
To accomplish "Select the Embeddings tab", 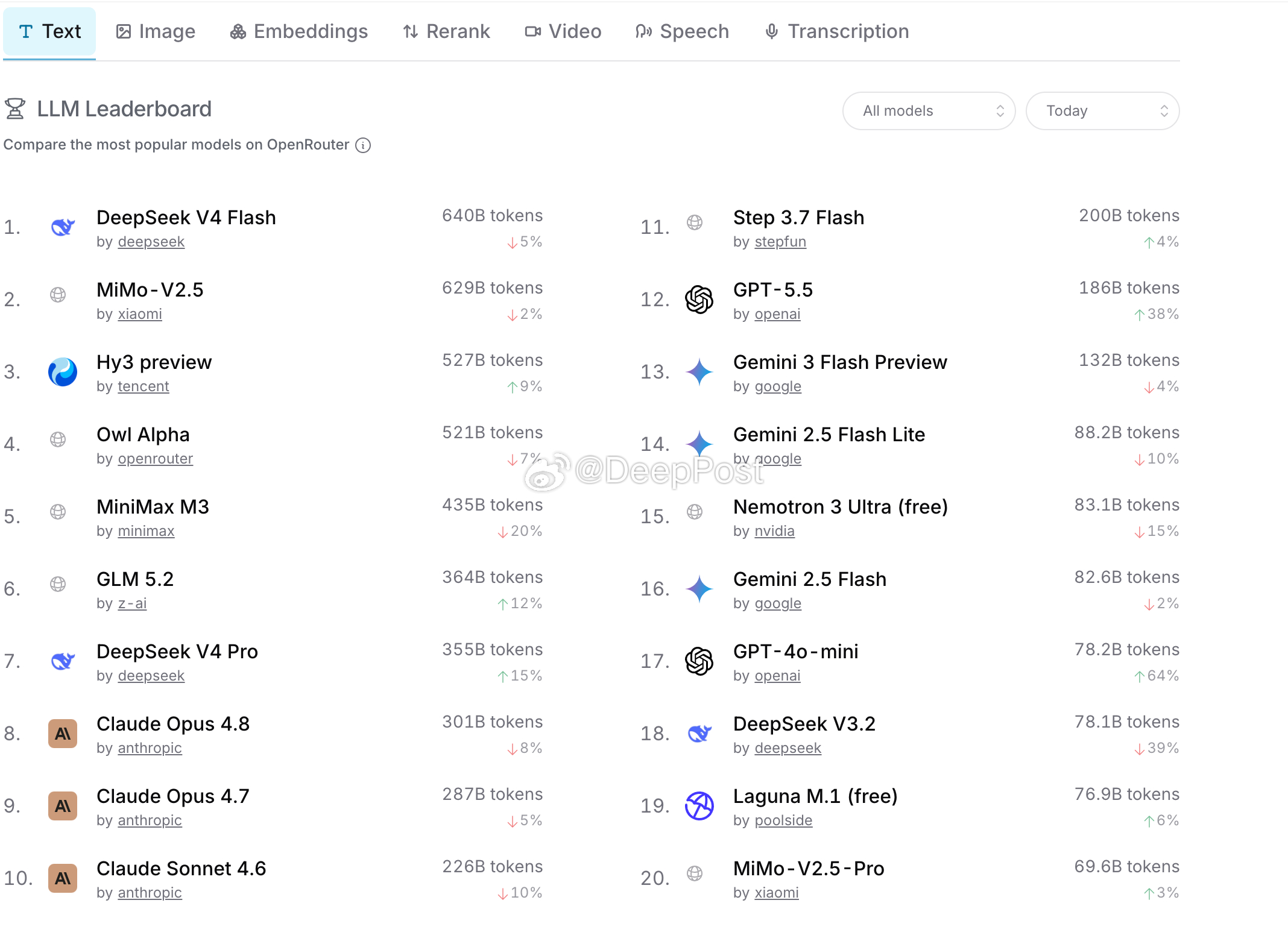I will pos(299,31).
